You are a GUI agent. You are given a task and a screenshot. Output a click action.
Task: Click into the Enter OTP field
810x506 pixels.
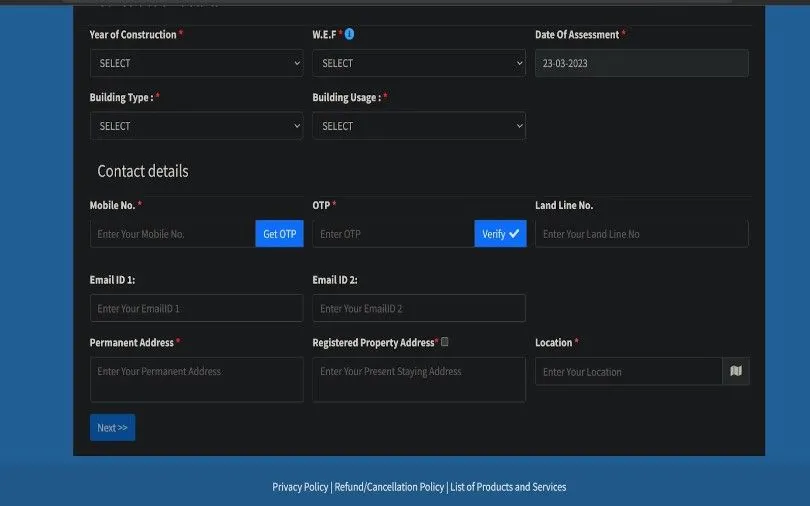point(393,234)
